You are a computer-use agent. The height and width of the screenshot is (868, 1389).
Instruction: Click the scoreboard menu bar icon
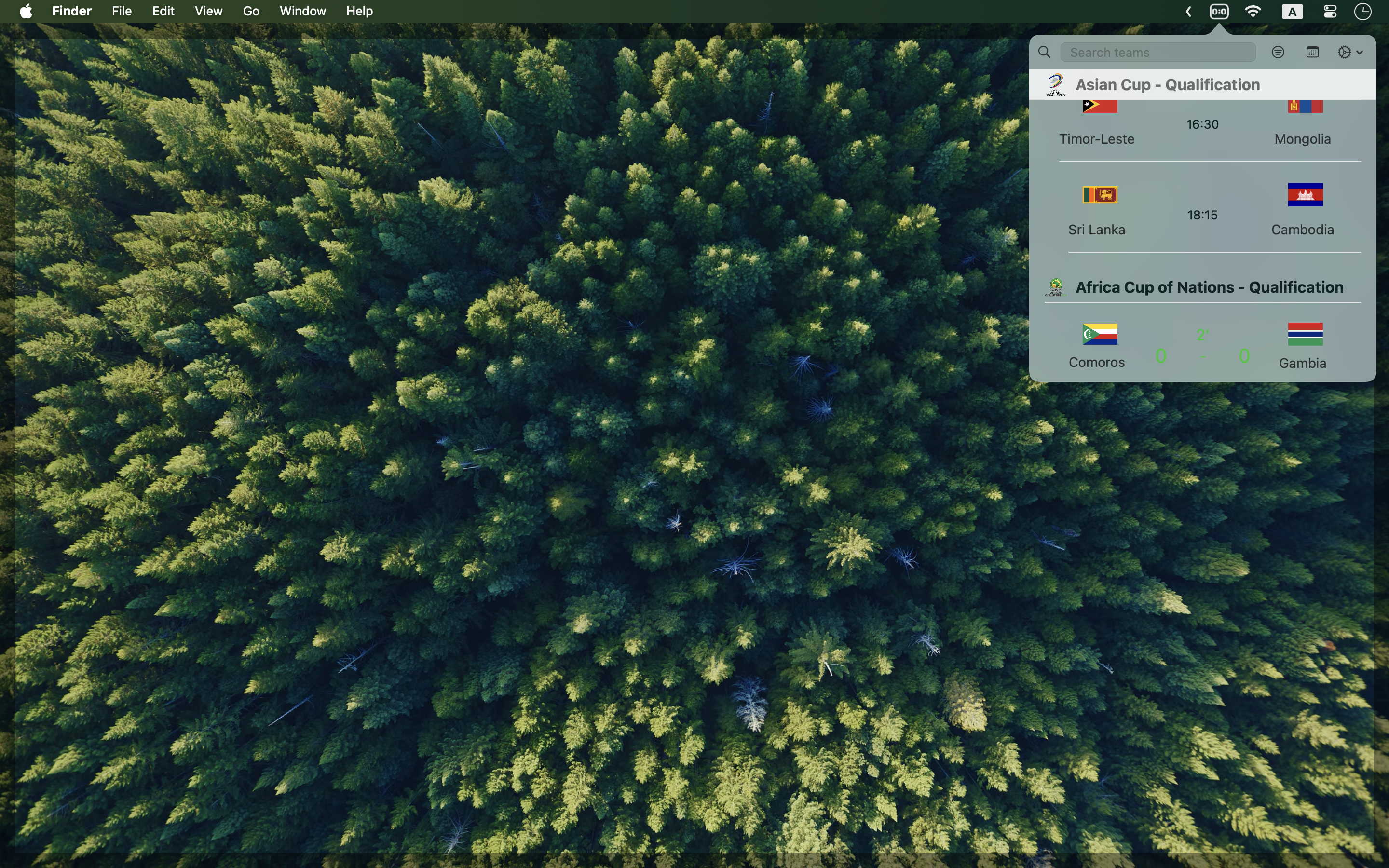click(1219, 12)
